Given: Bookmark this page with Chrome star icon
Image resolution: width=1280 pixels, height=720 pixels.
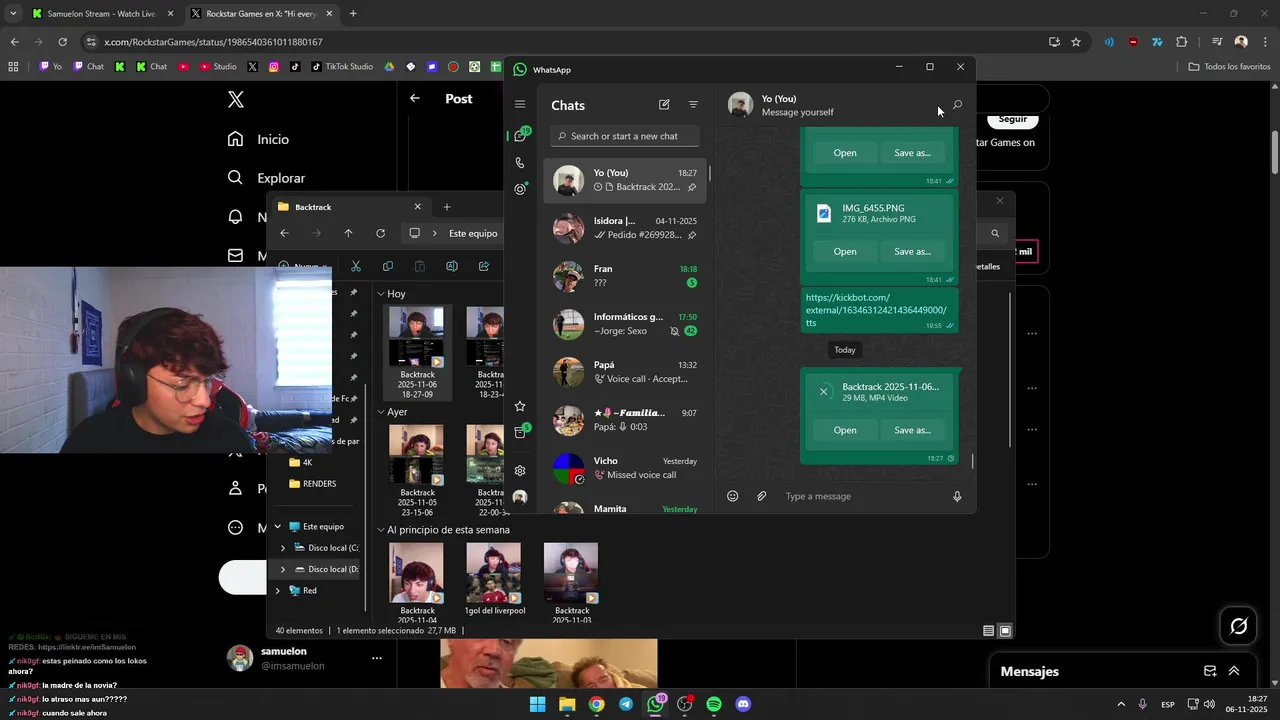Looking at the screenshot, I should [1076, 42].
